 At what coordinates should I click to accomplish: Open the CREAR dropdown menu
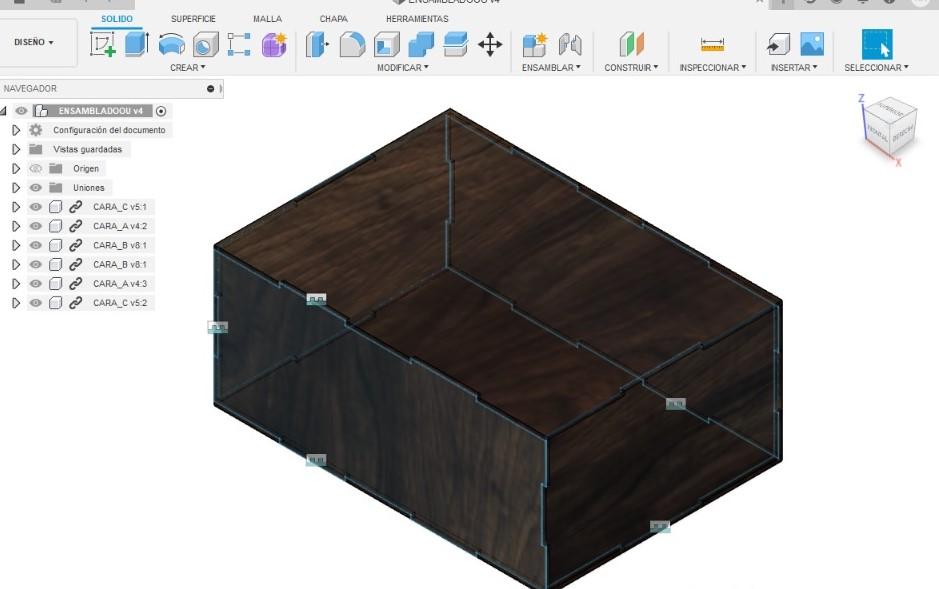click(x=187, y=68)
